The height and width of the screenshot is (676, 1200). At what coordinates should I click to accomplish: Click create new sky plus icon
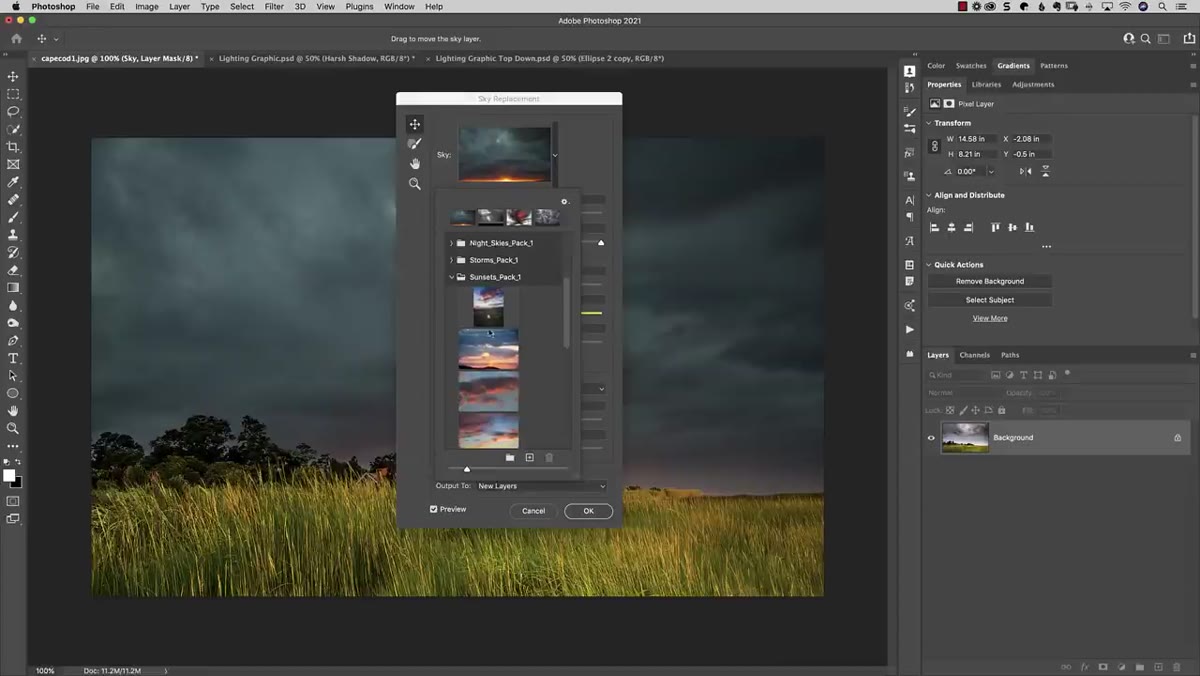coord(530,457)
